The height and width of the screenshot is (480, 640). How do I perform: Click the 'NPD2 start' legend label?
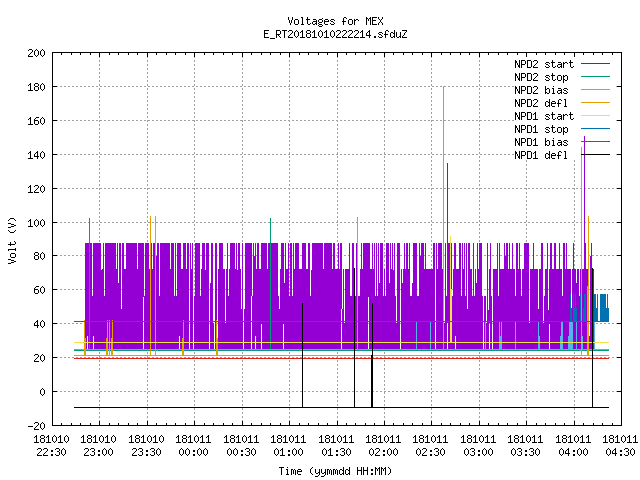point(544,64)
